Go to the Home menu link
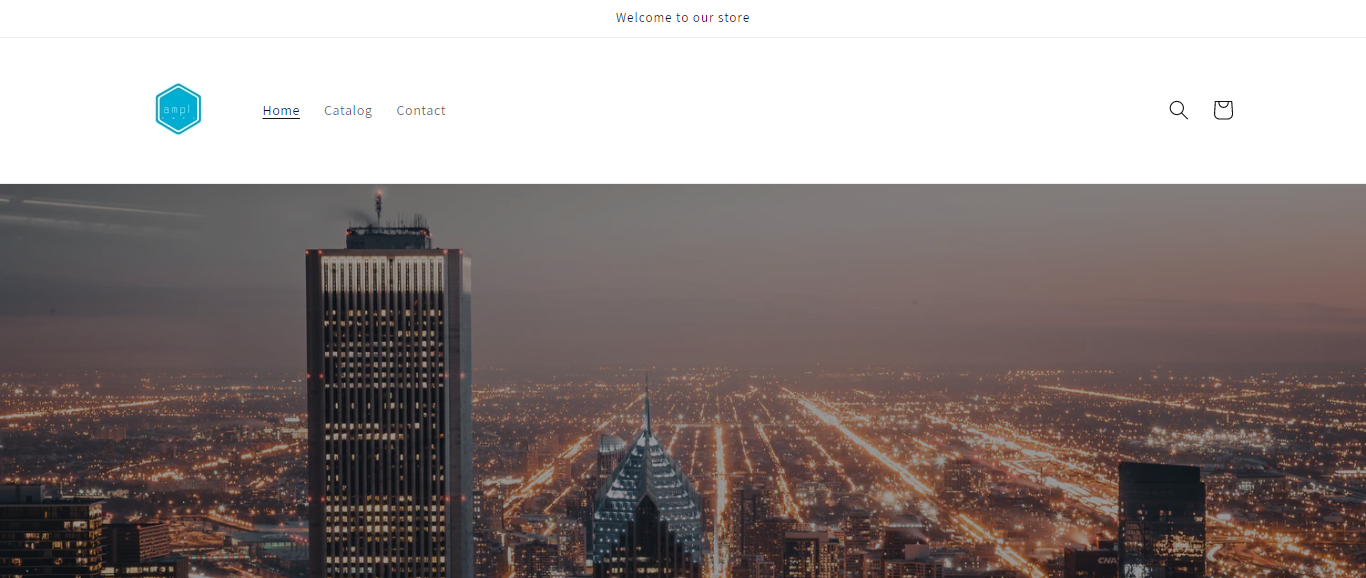This screenshot has height=578, width=1366. tap(281, 110)
